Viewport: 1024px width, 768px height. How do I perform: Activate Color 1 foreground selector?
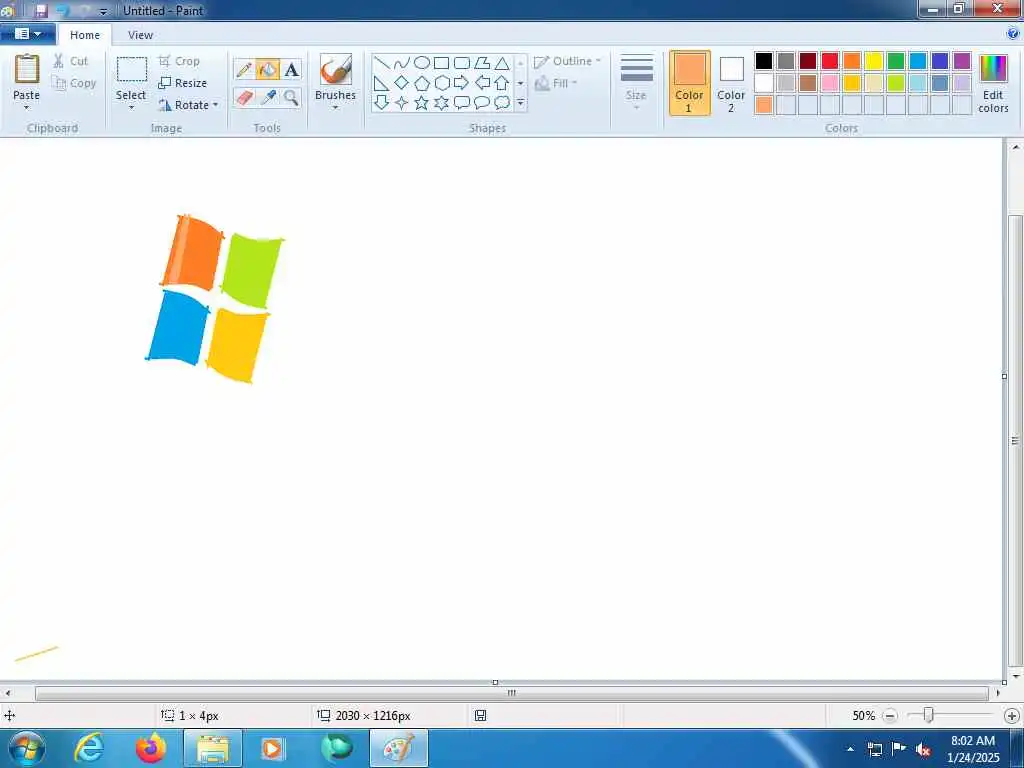point(690,84)
